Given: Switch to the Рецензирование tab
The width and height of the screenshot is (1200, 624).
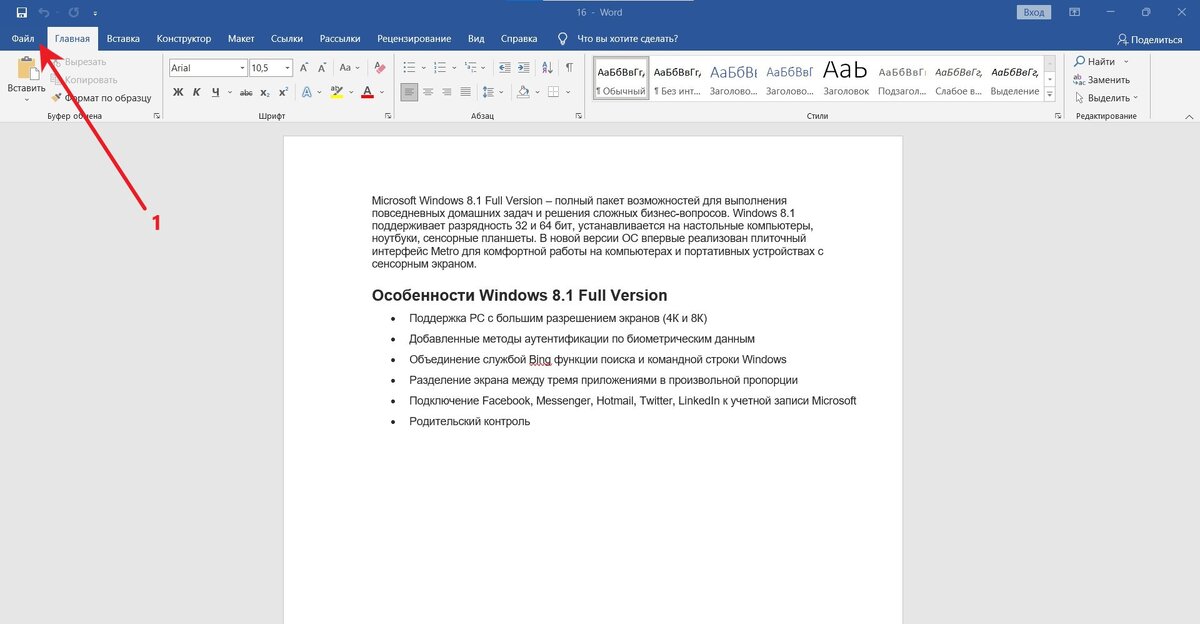Looking at the screenshot, I should (414, 39).
